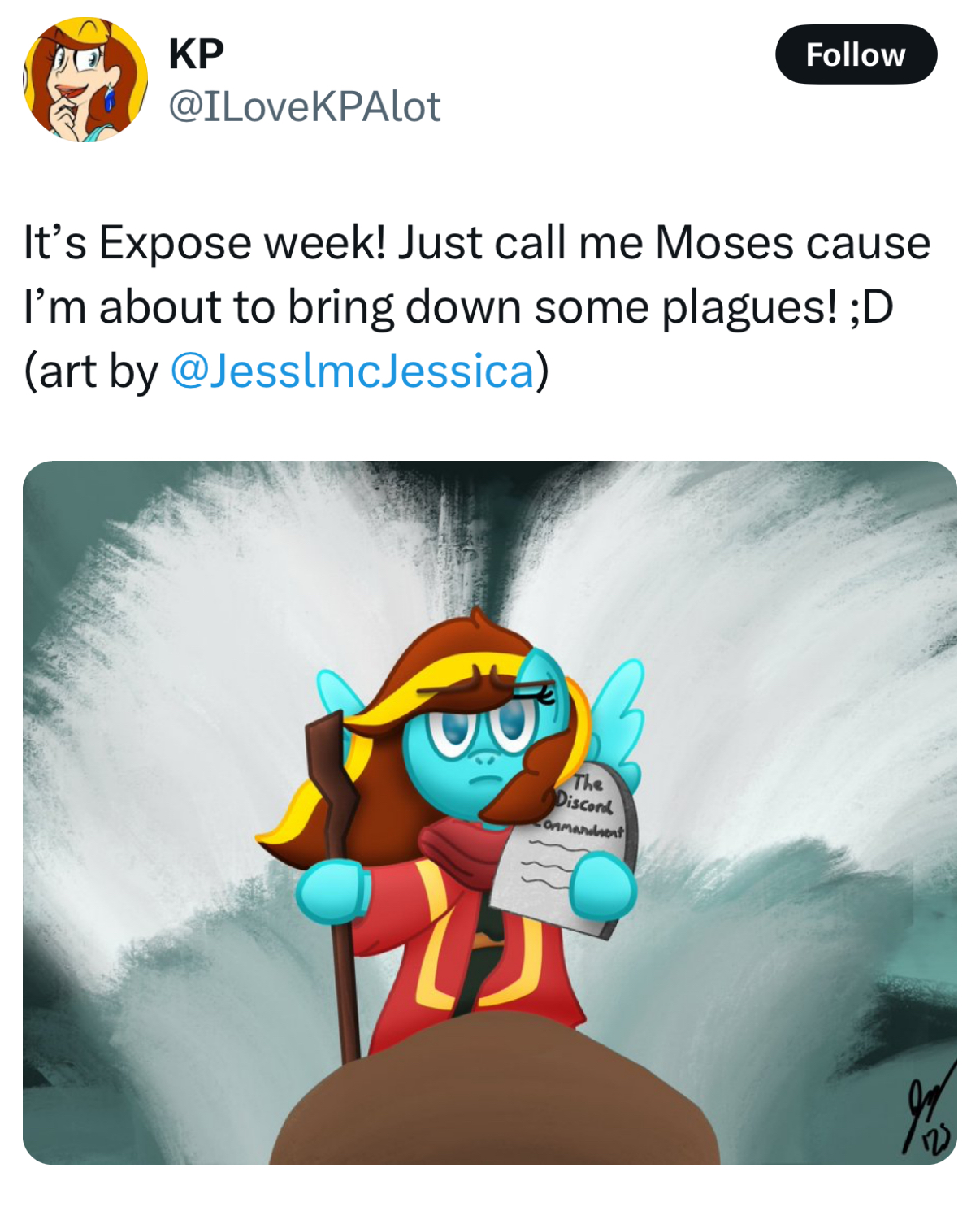
Task: Visit the @JesslmcJessica mention link
Action: (352, 371)
